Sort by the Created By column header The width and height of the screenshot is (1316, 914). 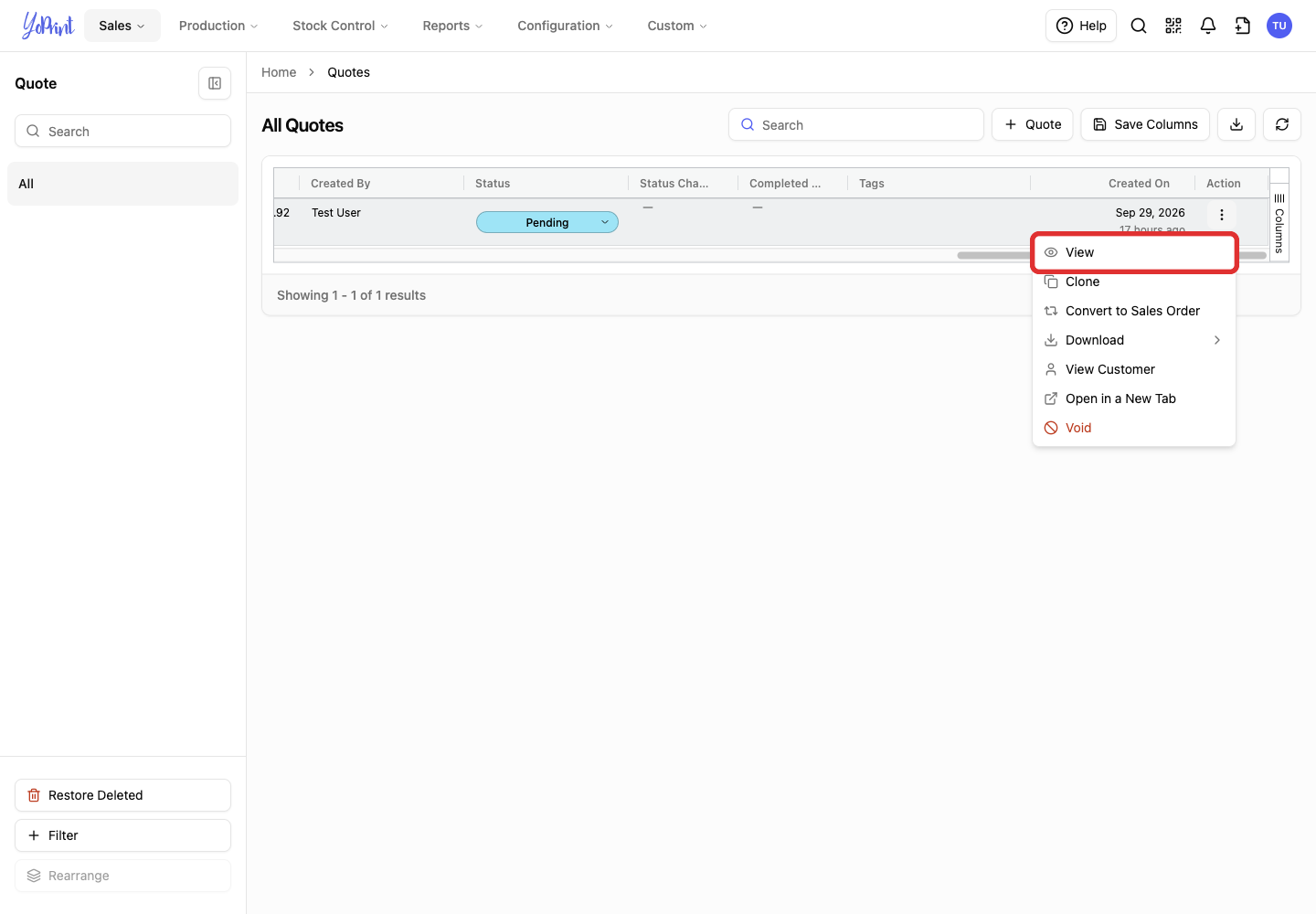point(381,183)
